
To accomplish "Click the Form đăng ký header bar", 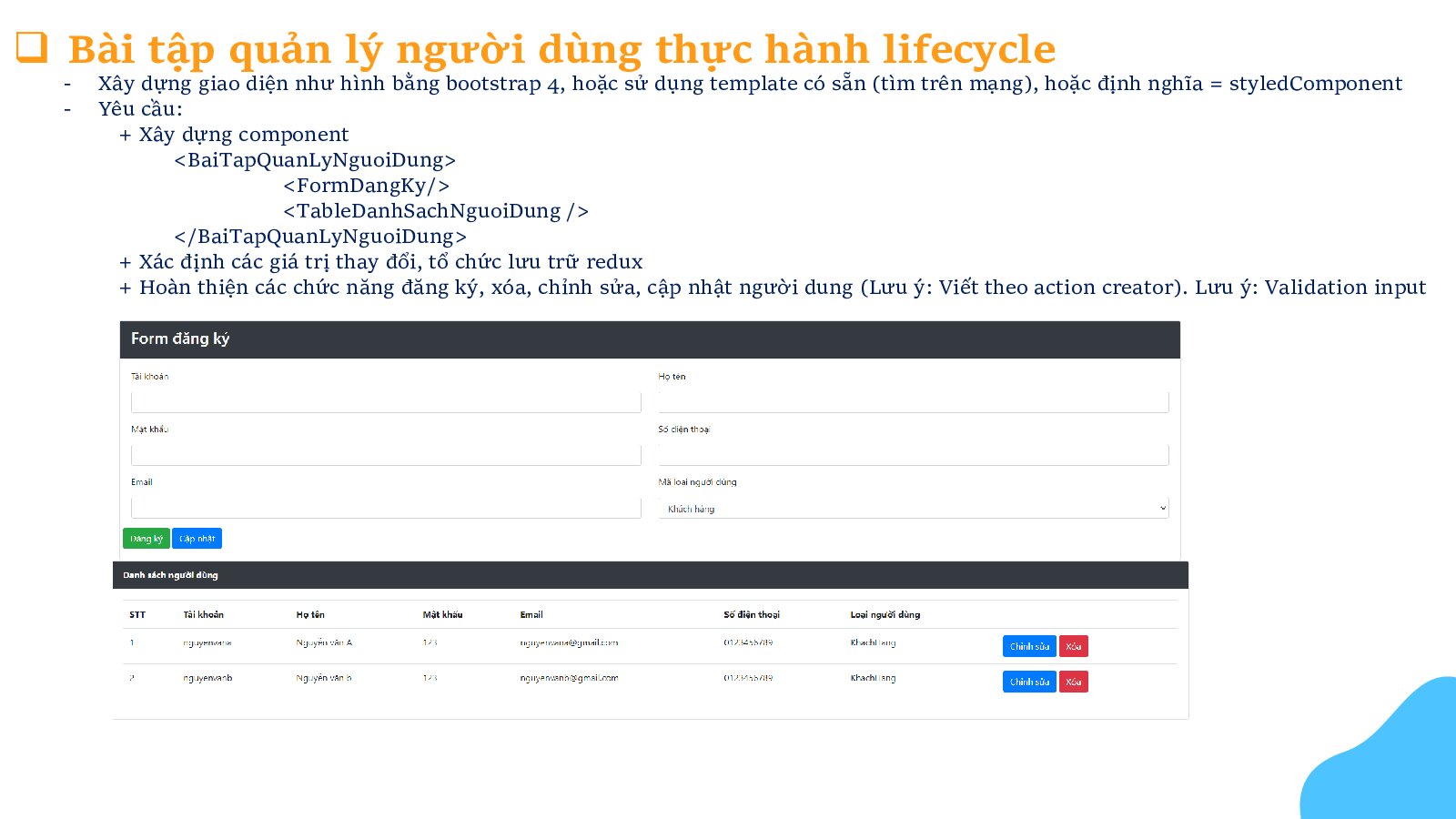I will tap(650, 339).
